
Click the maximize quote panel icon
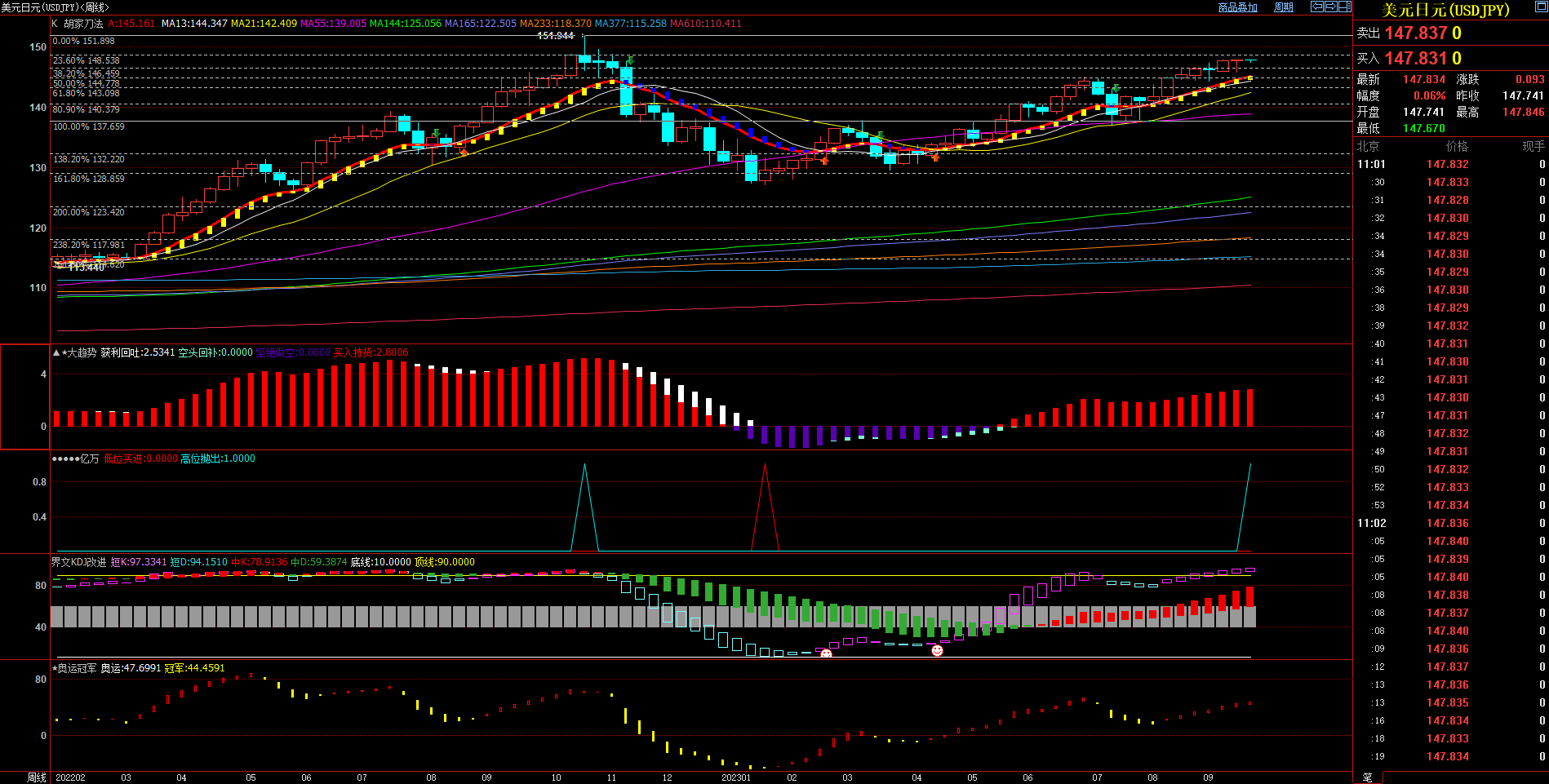tap(1541, 7)
